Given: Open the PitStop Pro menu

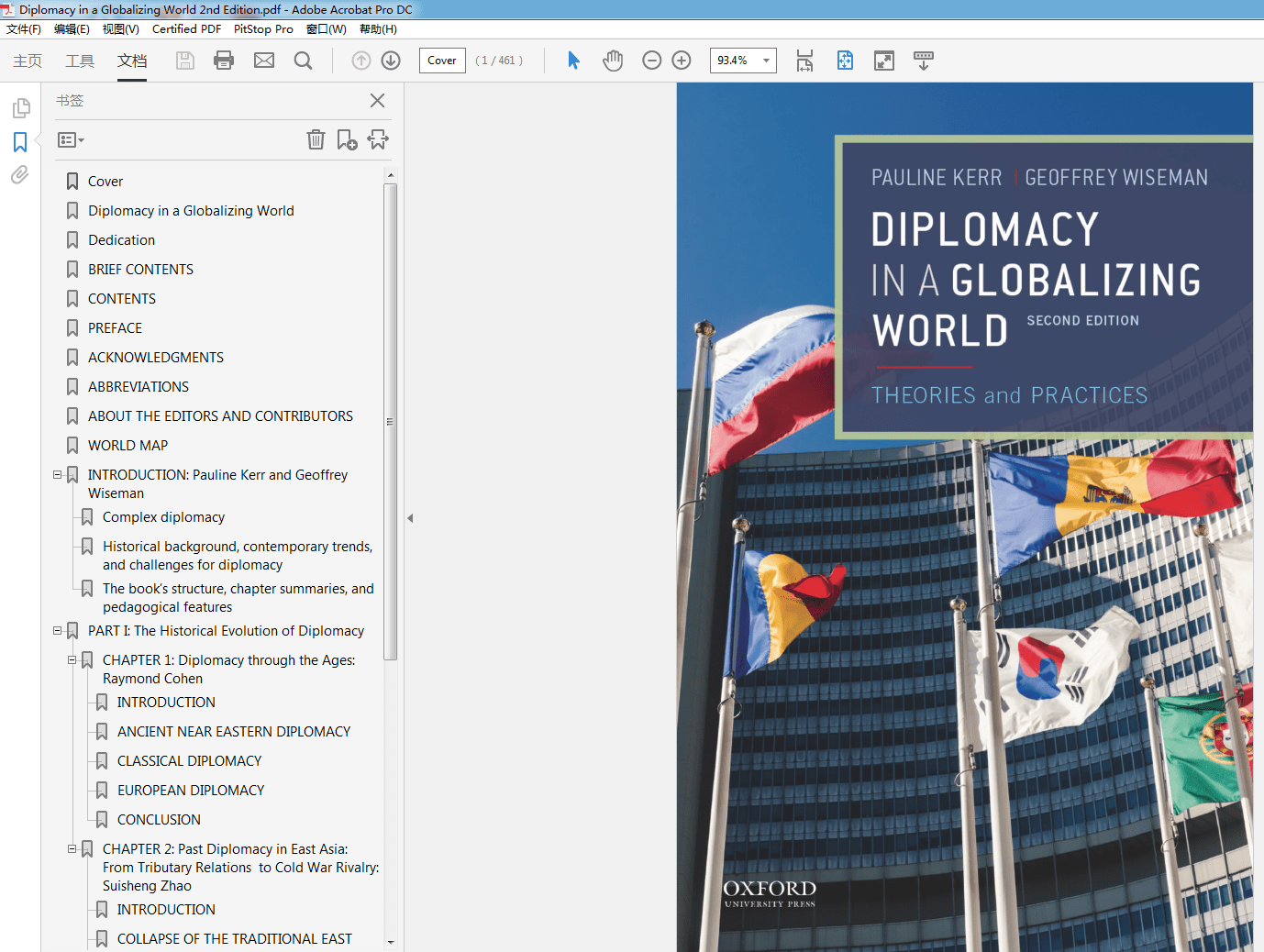Looking at the screenshot, I should pos(263,29).
